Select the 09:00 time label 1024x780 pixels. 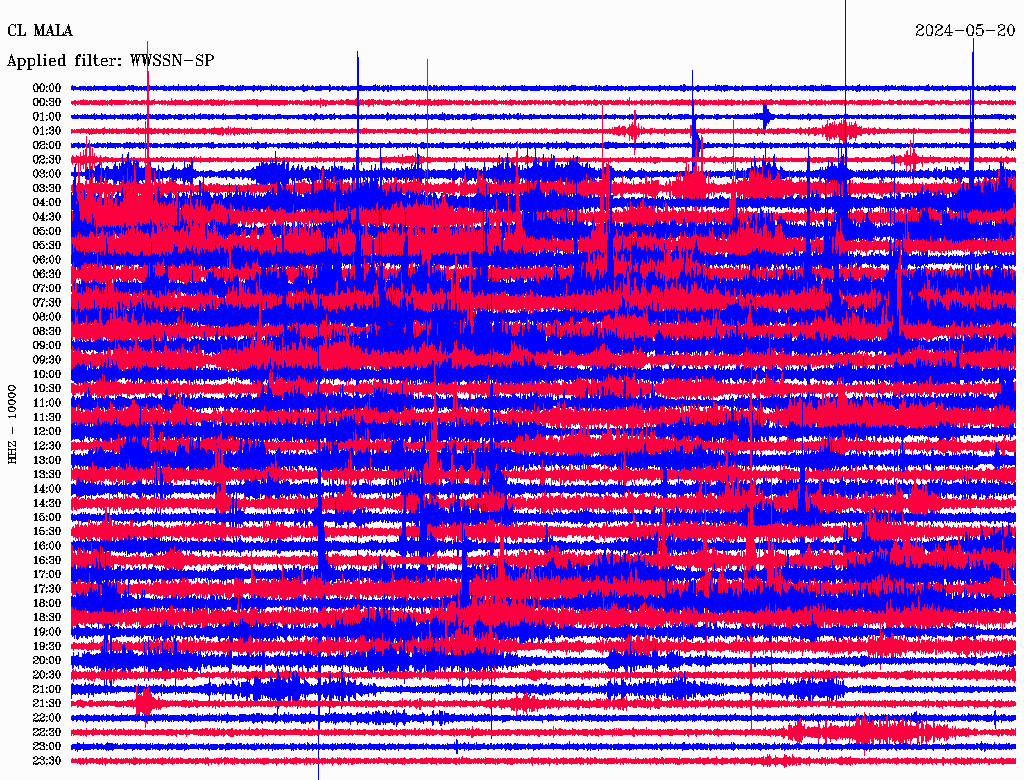(x=47, y=346)
